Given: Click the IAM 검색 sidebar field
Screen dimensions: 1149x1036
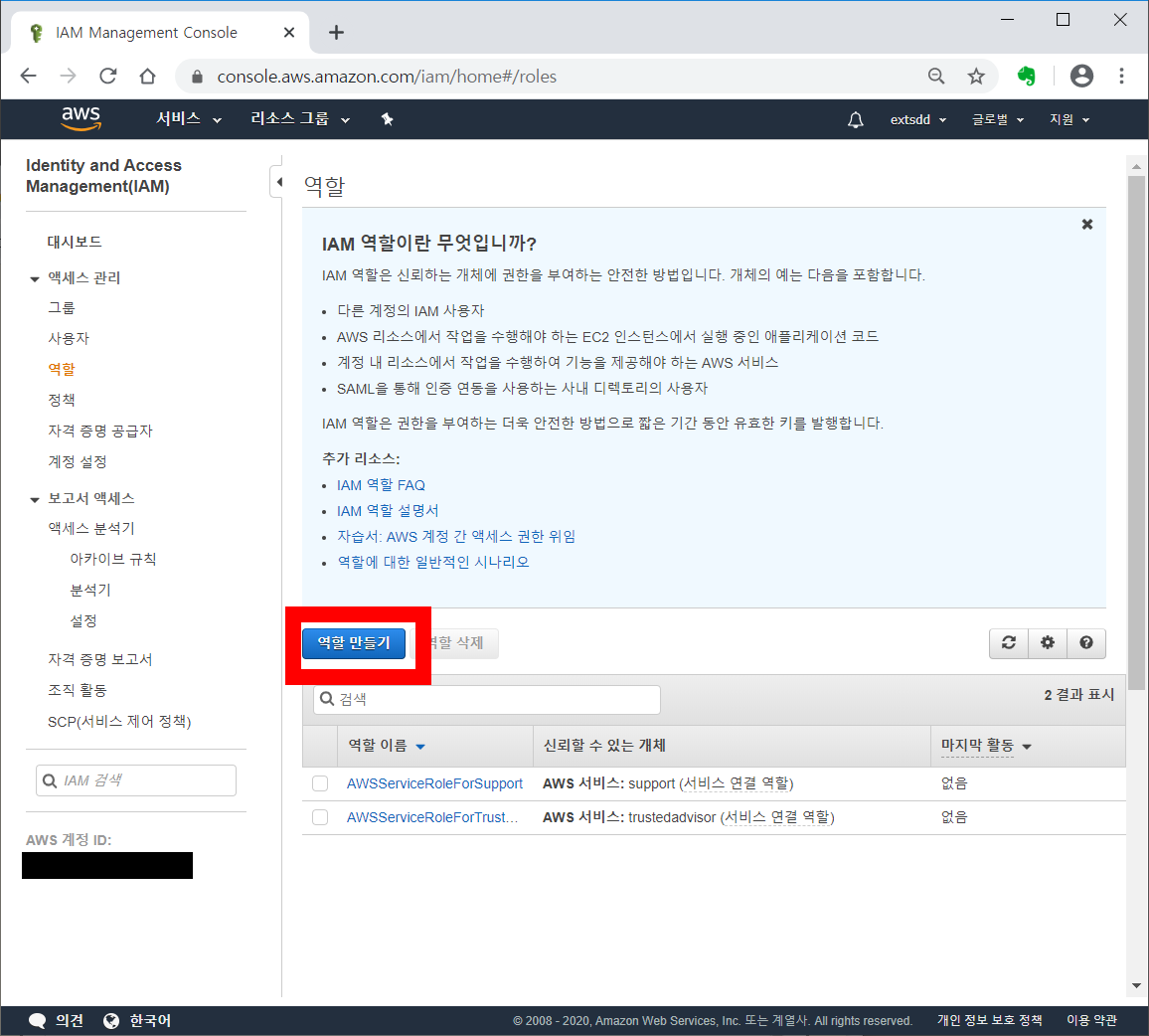Looking at the screenshot, I should point(136,780).
